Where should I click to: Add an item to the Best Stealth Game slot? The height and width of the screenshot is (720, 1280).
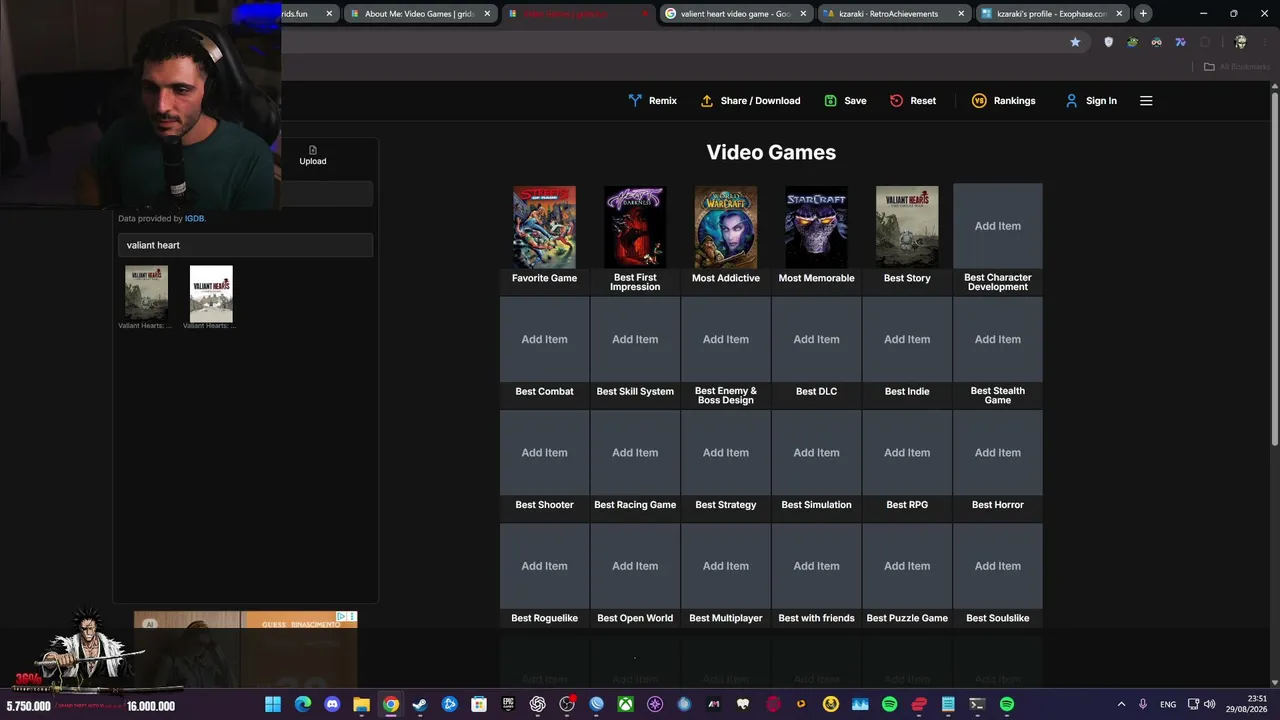(x=998, y=339)
